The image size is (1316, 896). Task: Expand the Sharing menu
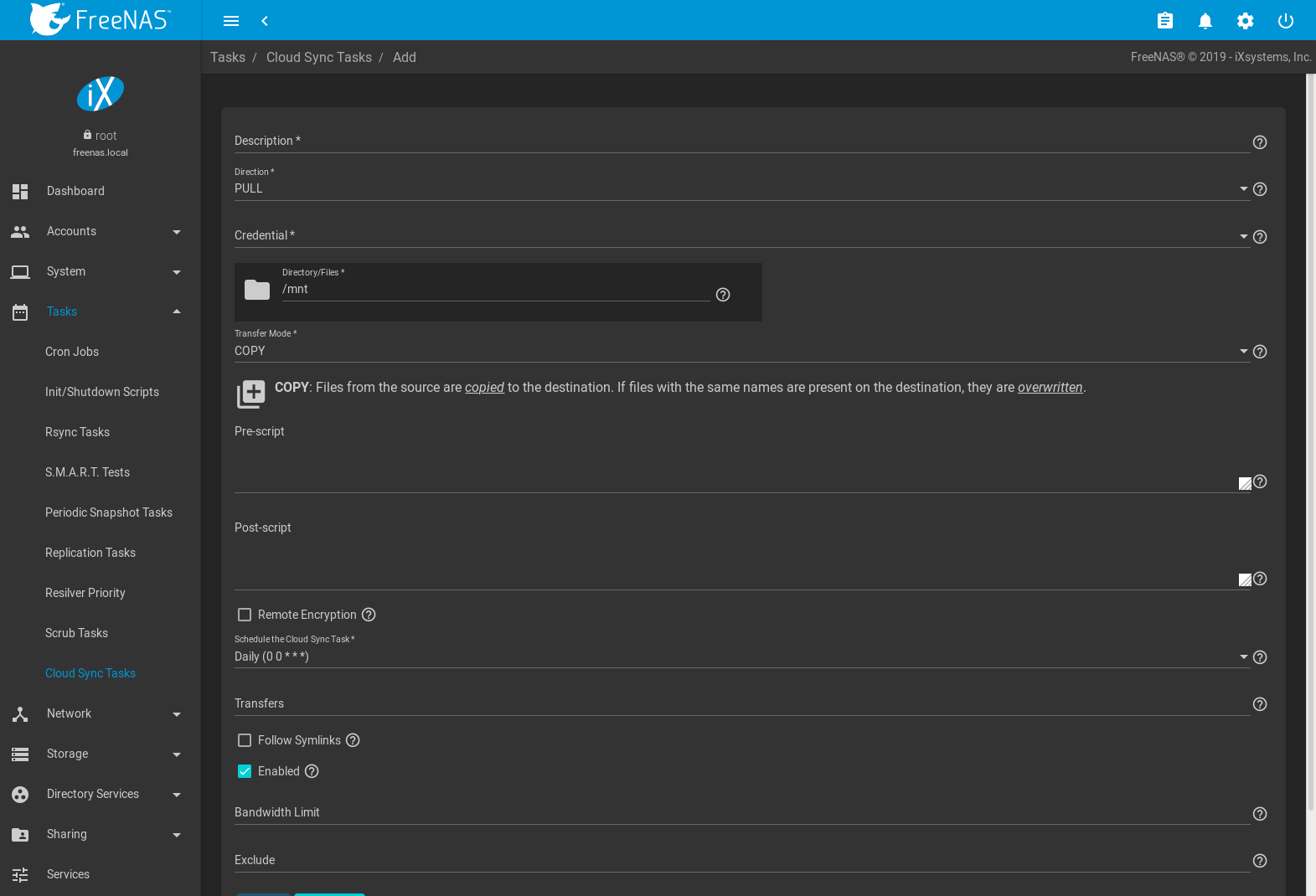pyautogui.click(x=101, y=834)
